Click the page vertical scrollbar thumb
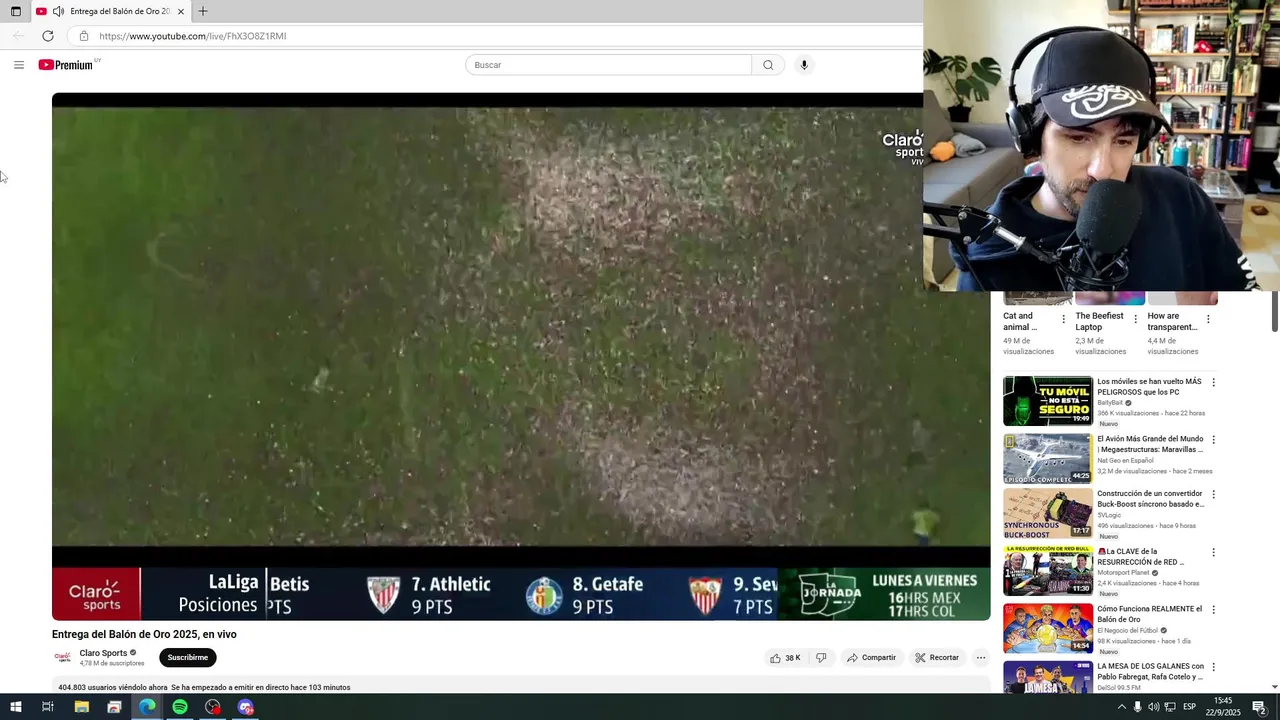The height and width of the screenshot is (720, 1280). [x=1275, y=312]
